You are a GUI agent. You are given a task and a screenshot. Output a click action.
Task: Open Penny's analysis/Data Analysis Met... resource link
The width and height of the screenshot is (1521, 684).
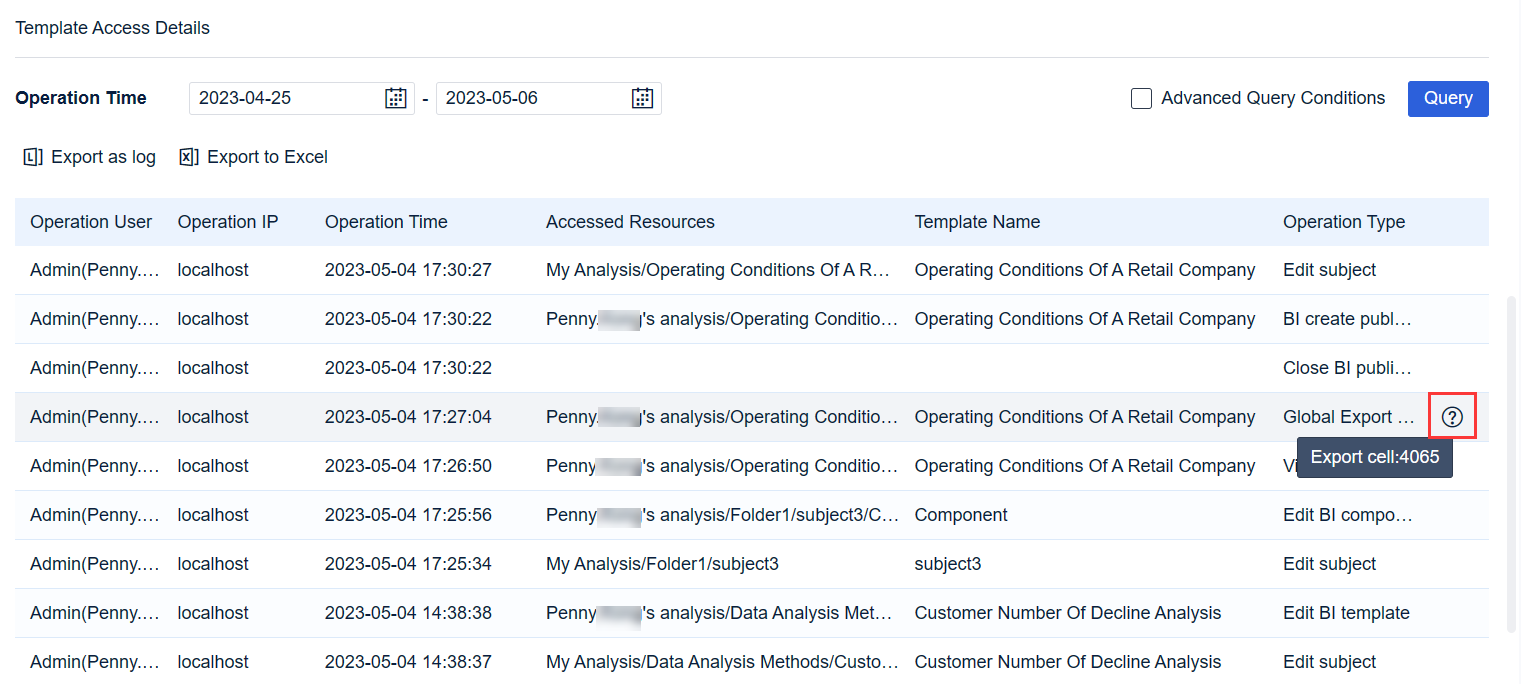tap(719, 612)
